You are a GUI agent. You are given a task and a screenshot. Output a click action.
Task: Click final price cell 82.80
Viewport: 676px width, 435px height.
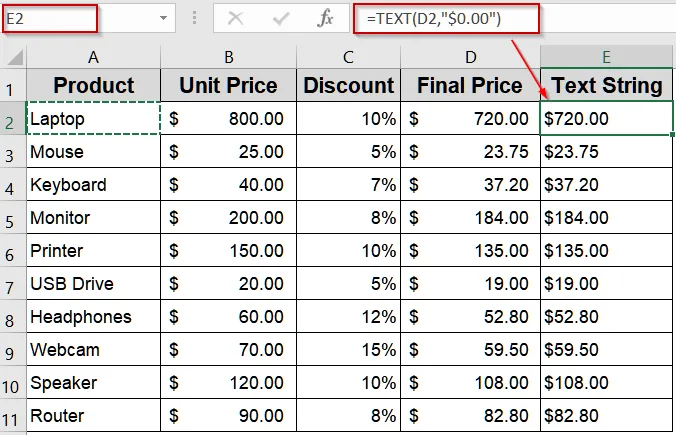click(x=470, y=415)
